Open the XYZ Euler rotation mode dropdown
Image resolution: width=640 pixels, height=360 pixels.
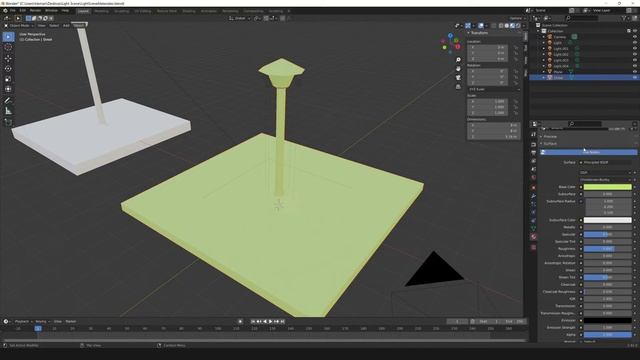coord(494,89)
